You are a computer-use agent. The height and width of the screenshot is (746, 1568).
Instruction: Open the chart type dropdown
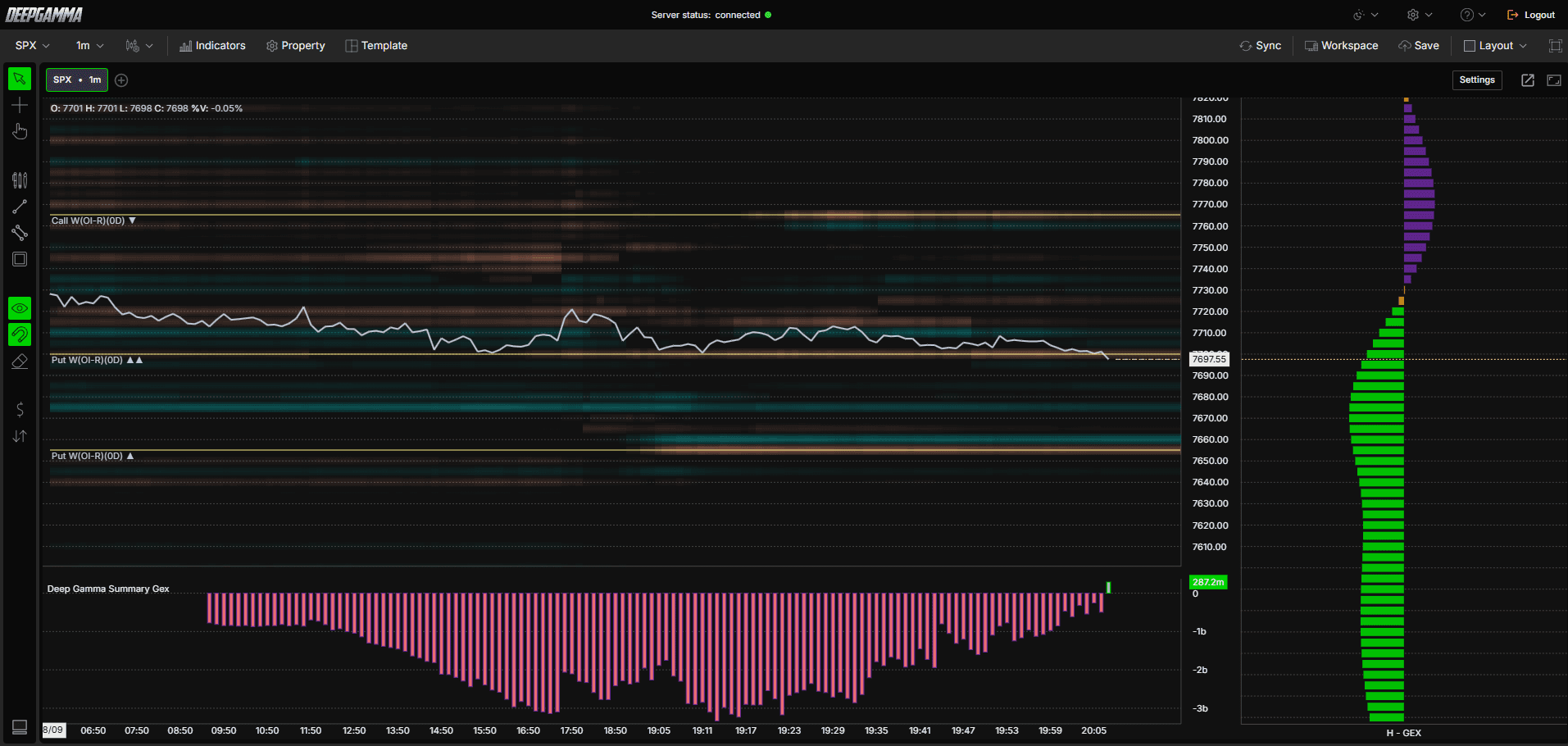(139, 46)
